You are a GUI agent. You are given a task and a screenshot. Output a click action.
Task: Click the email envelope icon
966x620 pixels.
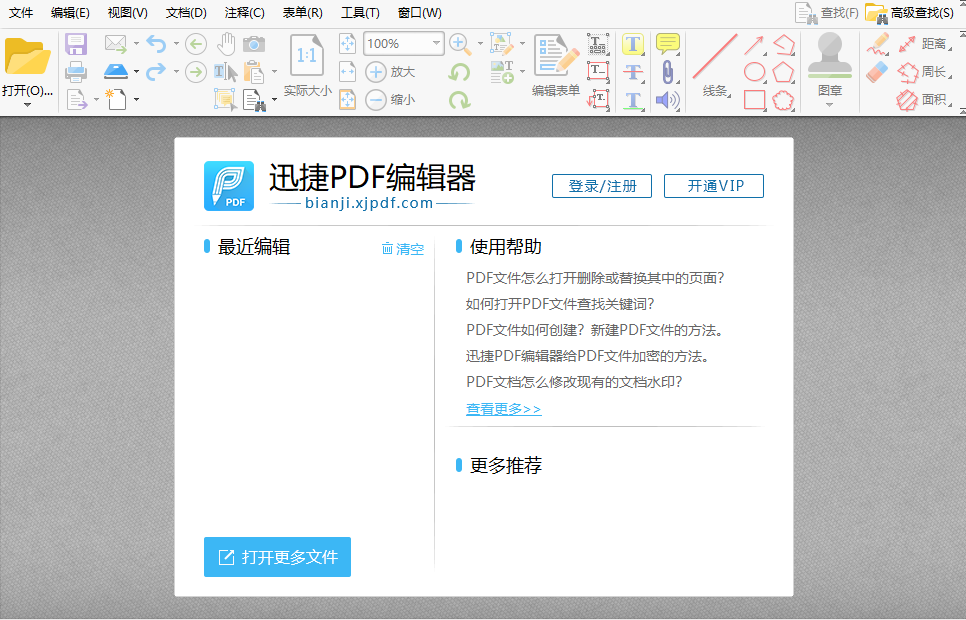pos(115,44)
